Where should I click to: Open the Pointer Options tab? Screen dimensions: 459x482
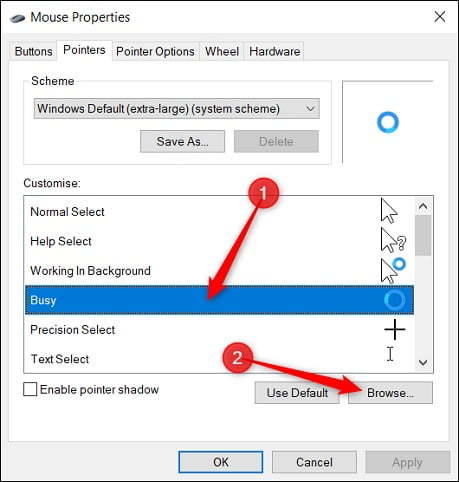pos(155,51)
